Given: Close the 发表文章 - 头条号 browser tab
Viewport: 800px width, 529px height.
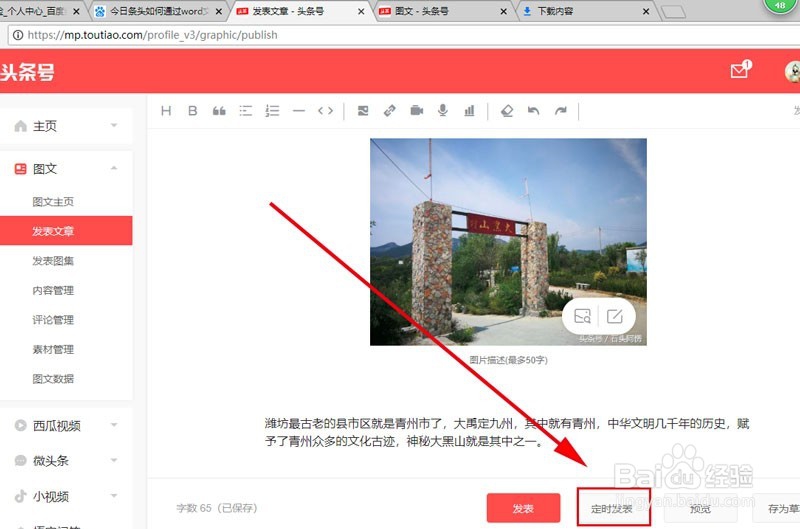Looking at the screenshot, I should point(361,11).
